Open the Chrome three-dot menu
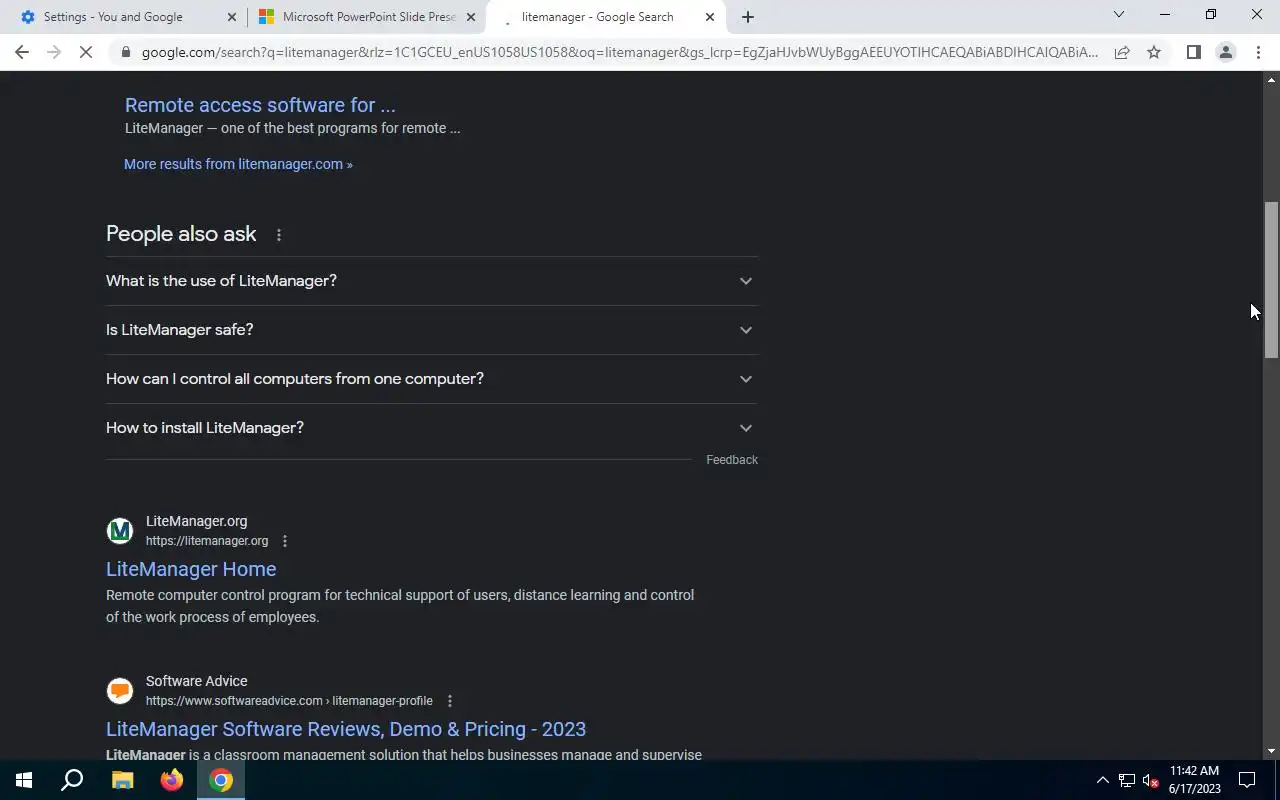The image size is (1280, 800). (1258, 52)
